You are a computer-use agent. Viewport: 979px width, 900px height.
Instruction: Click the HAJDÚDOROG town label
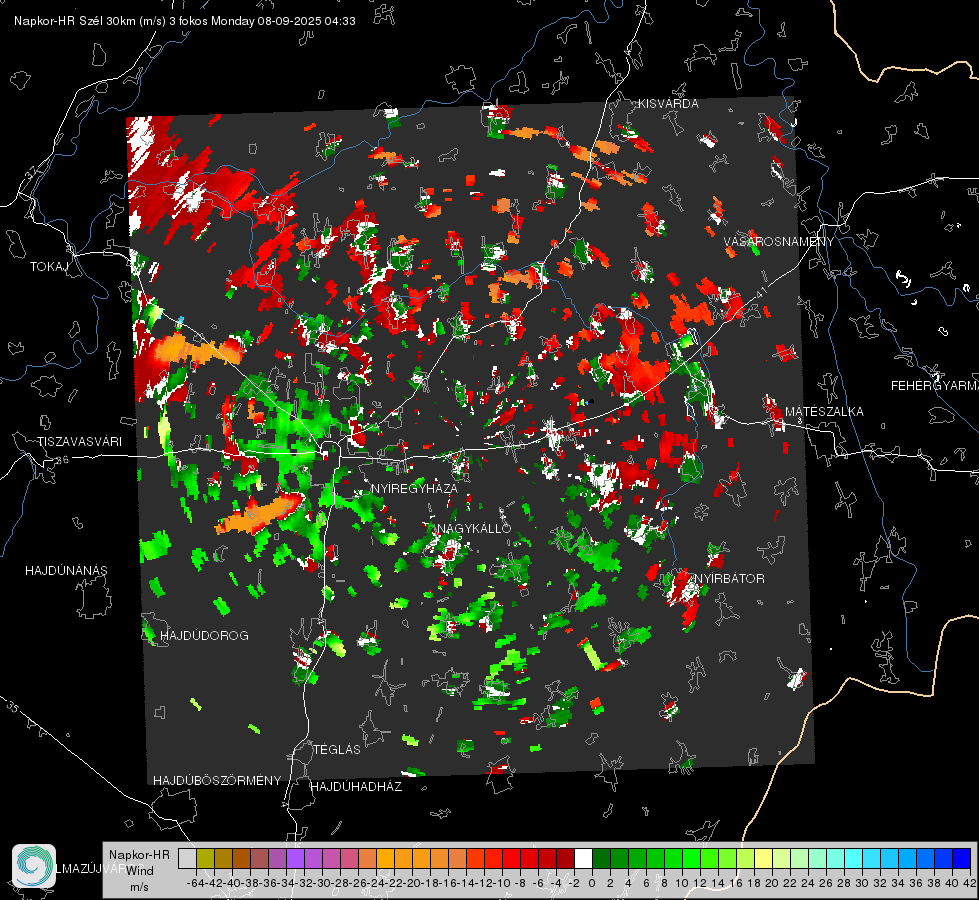point(204,635)
